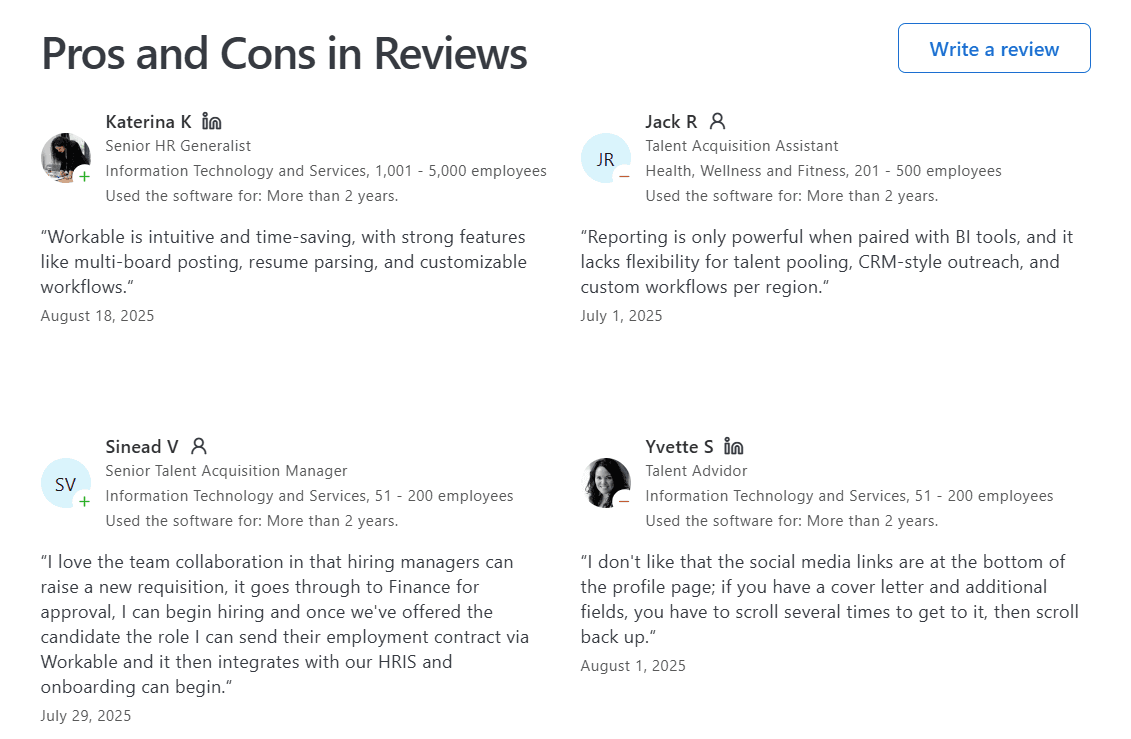The height and width of the screenshot is (739, 1131).
Task: Click Katerina's review about multi-board posting
Action: pos(284,262)
